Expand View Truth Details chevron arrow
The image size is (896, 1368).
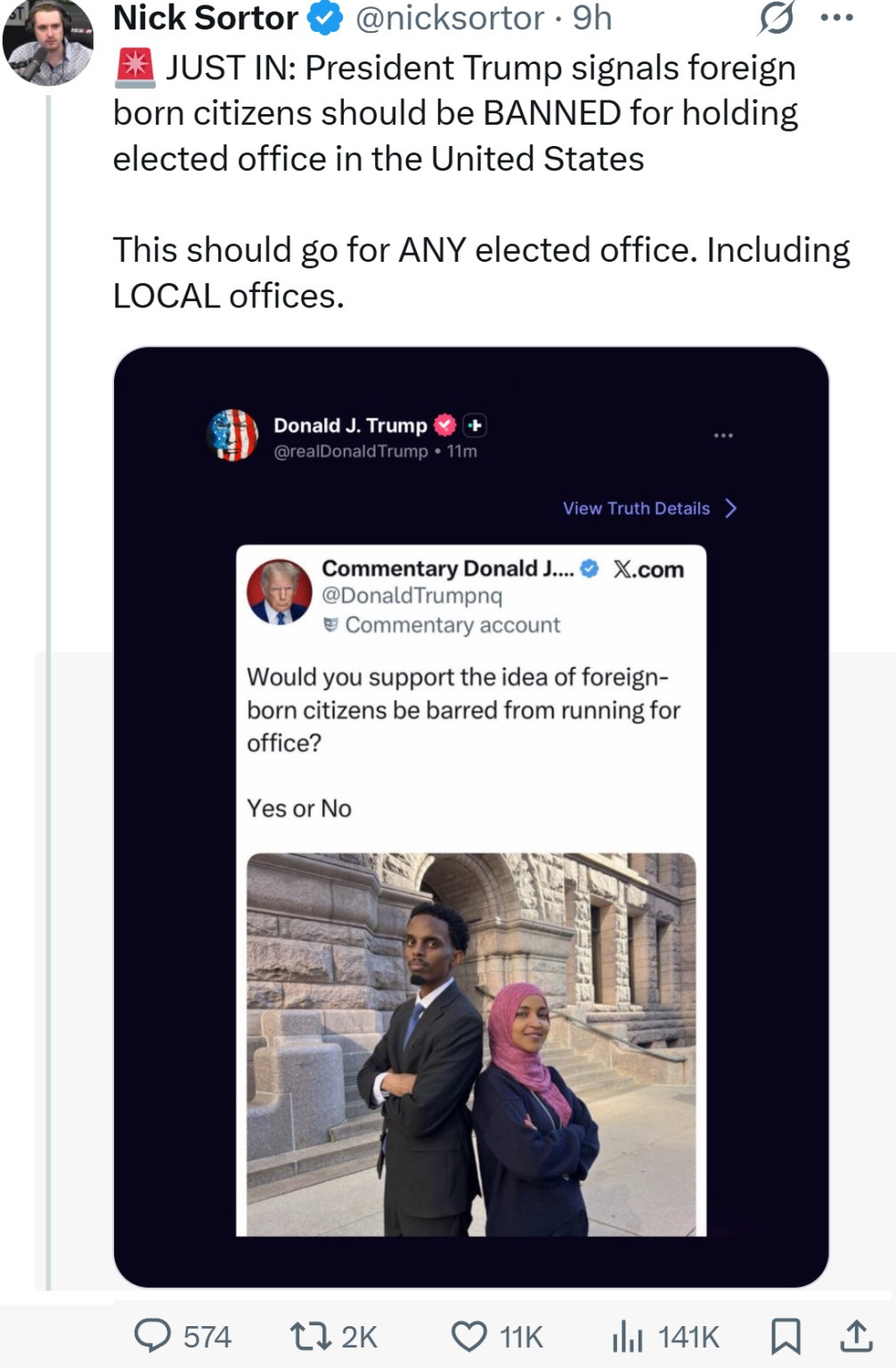pos(731,509)
